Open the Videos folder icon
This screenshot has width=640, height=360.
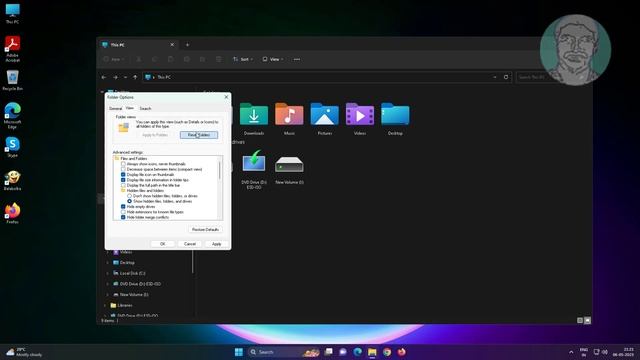(360, 114)
